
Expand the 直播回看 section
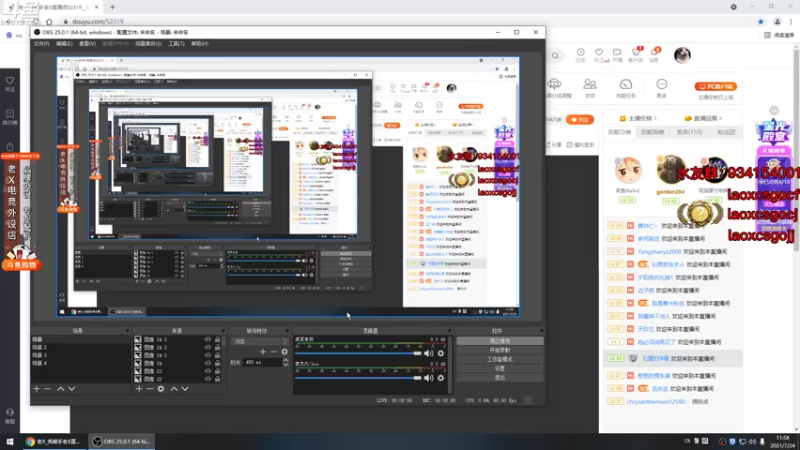704,118
